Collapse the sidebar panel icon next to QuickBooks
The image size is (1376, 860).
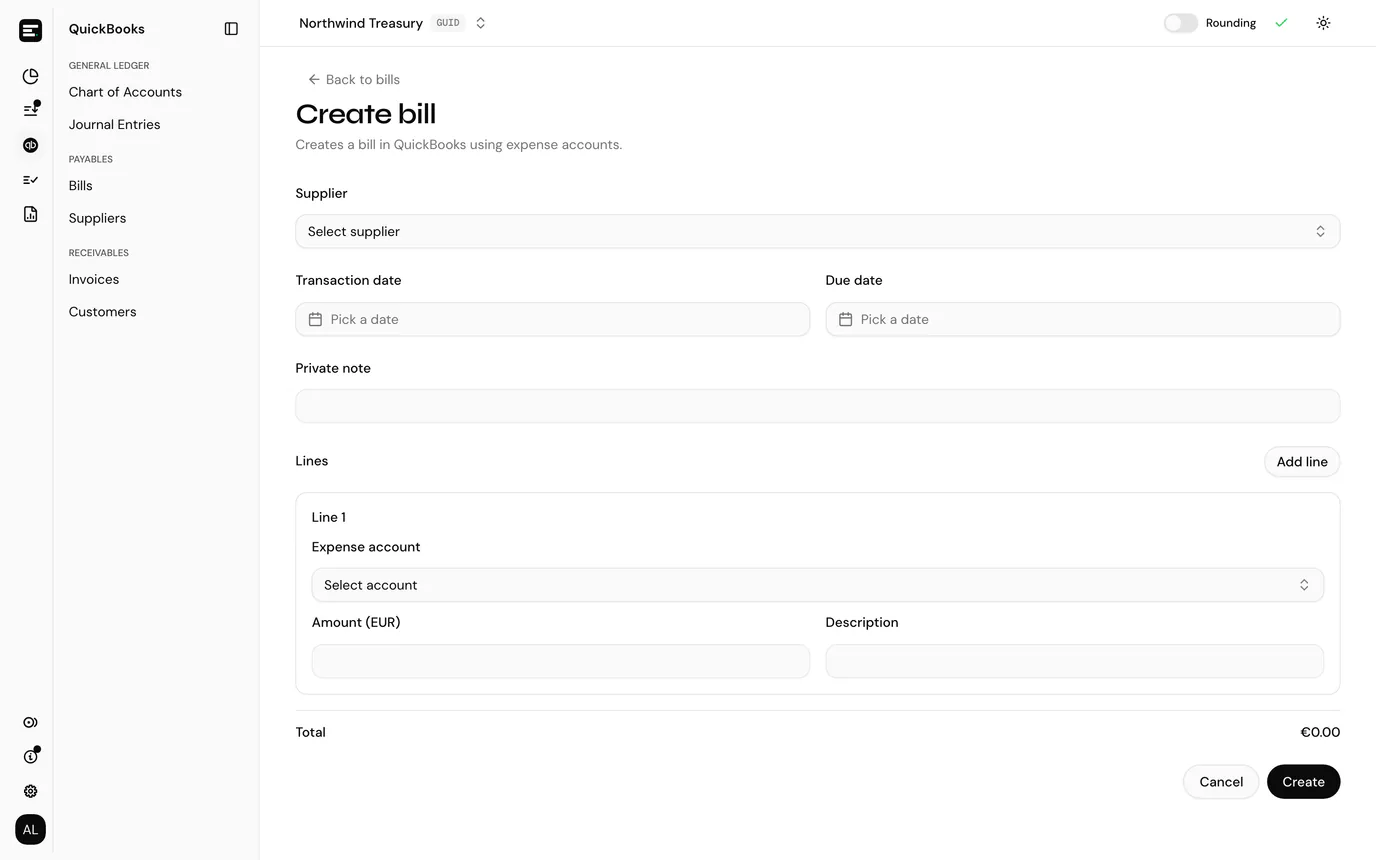[x=231, y=29]
